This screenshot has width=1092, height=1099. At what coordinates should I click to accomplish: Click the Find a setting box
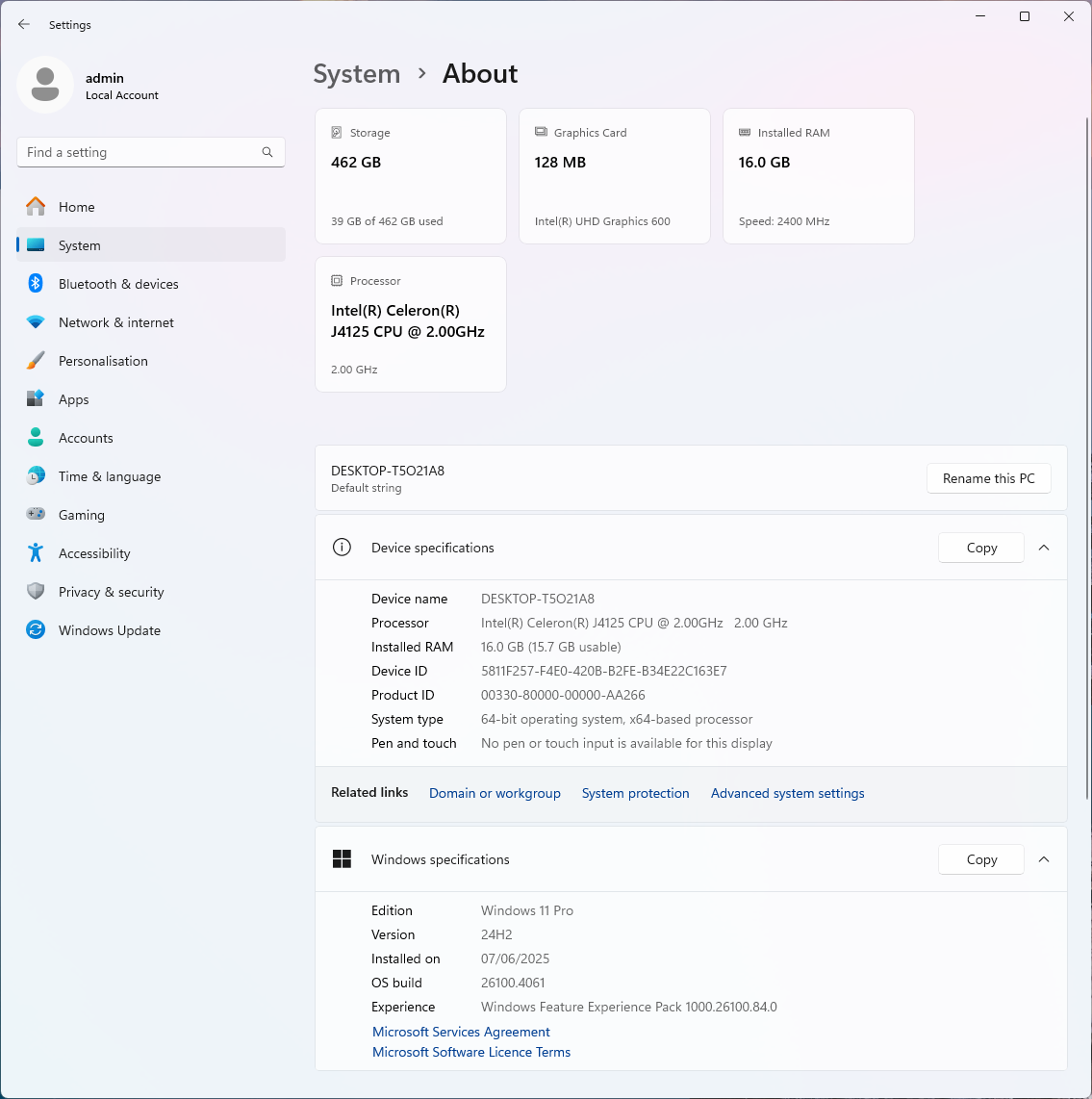pyautogui.click(x=151, y=152)
